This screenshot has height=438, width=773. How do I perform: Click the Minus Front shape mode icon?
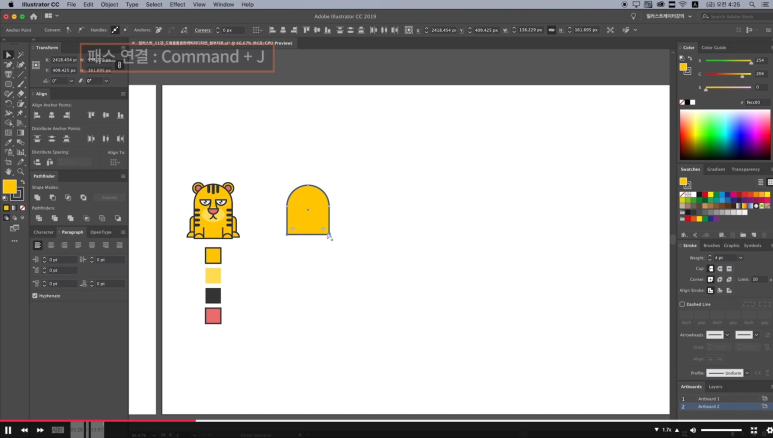coord(53,197)
